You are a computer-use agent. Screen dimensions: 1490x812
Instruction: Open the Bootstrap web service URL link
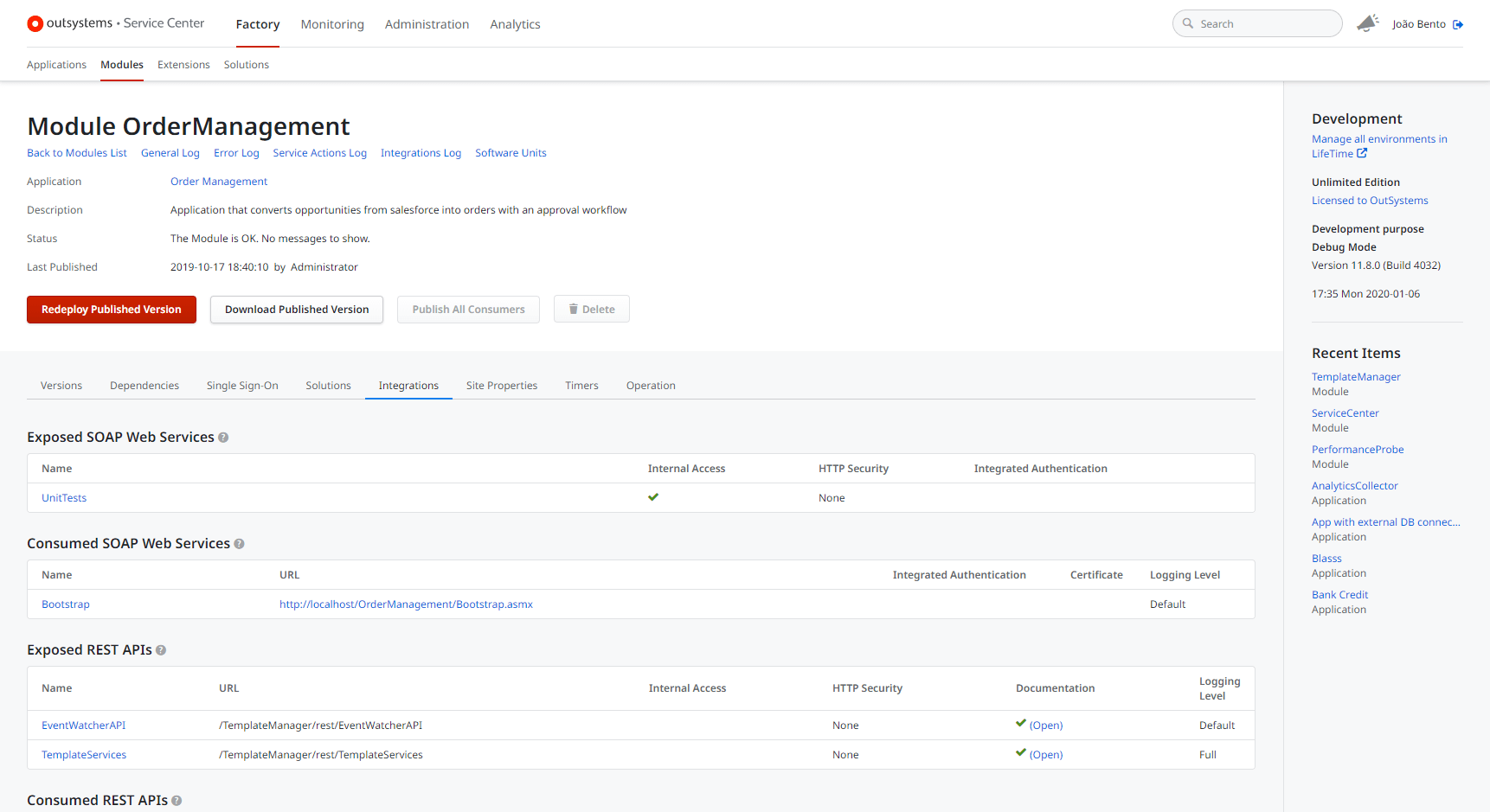(406, 604)
